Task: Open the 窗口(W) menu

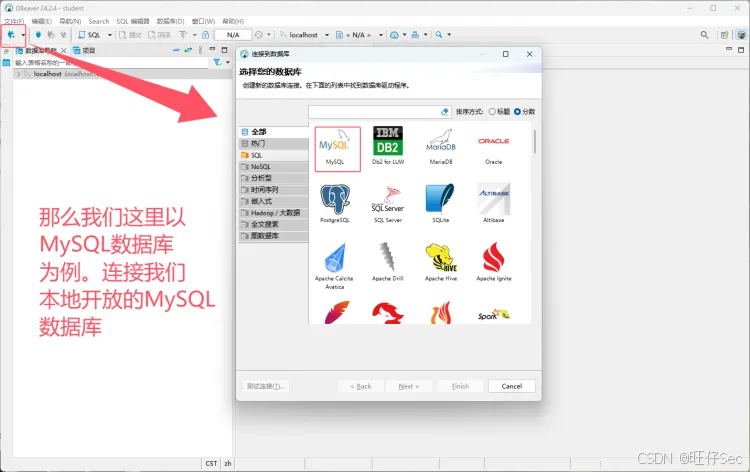Action: click(x=203, y=22)
